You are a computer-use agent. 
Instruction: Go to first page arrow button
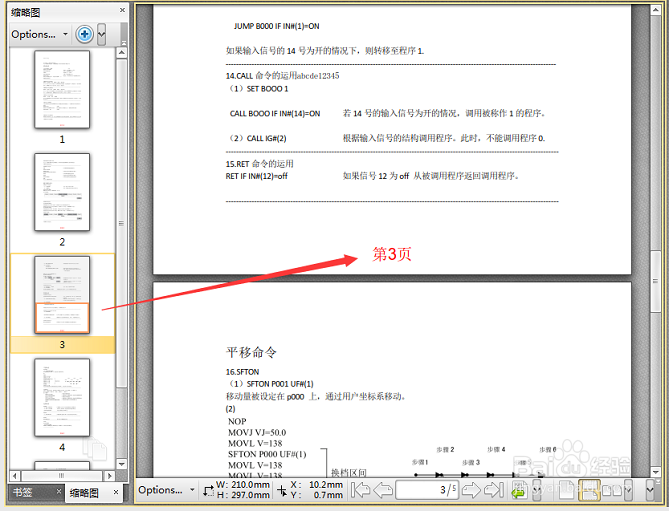pyautogui.click(x=361, y=490)
